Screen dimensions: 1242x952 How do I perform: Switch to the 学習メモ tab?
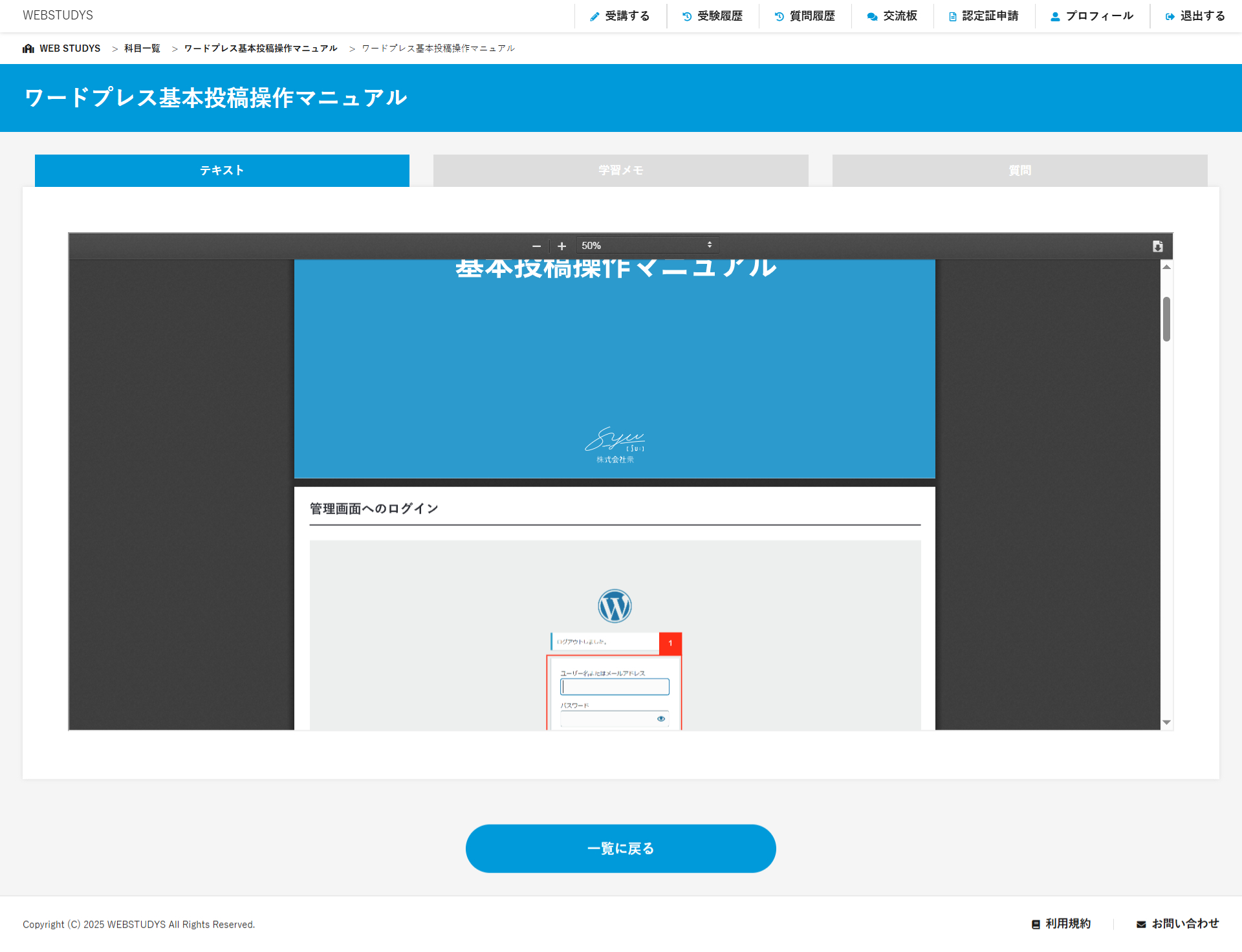(620, 170)
